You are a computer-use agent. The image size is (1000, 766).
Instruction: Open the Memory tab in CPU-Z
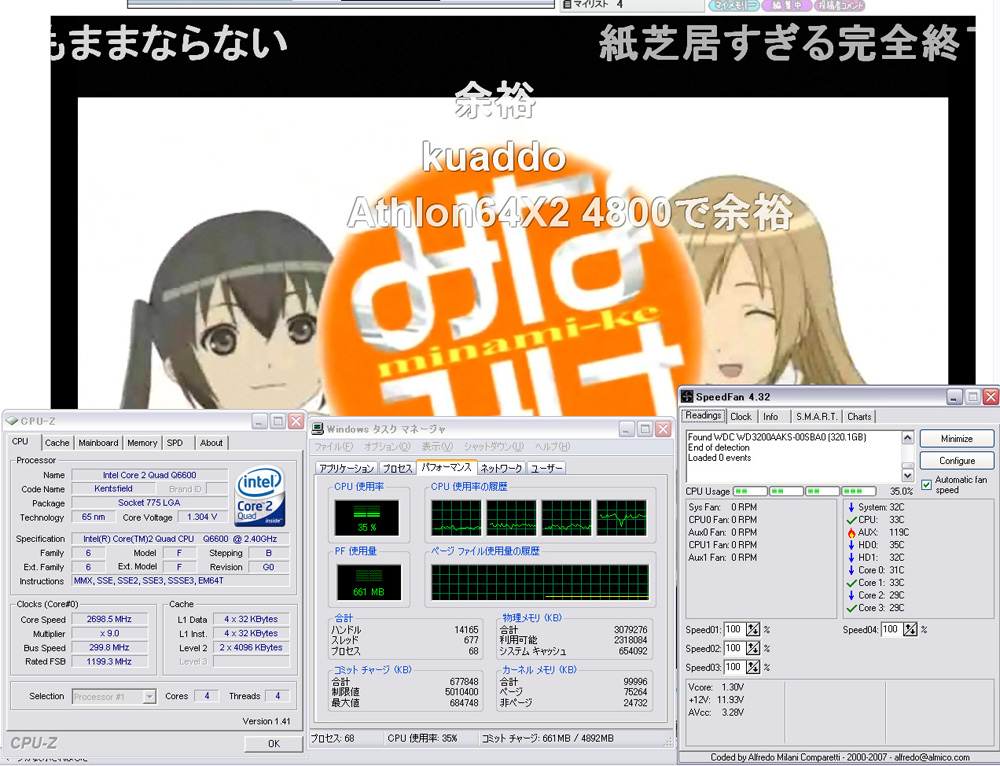coord(142,443)
